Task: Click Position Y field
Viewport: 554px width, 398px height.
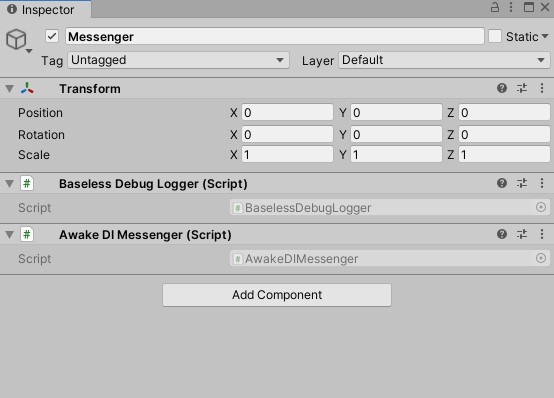Action: pyautogui.click(x=396, y=113)
